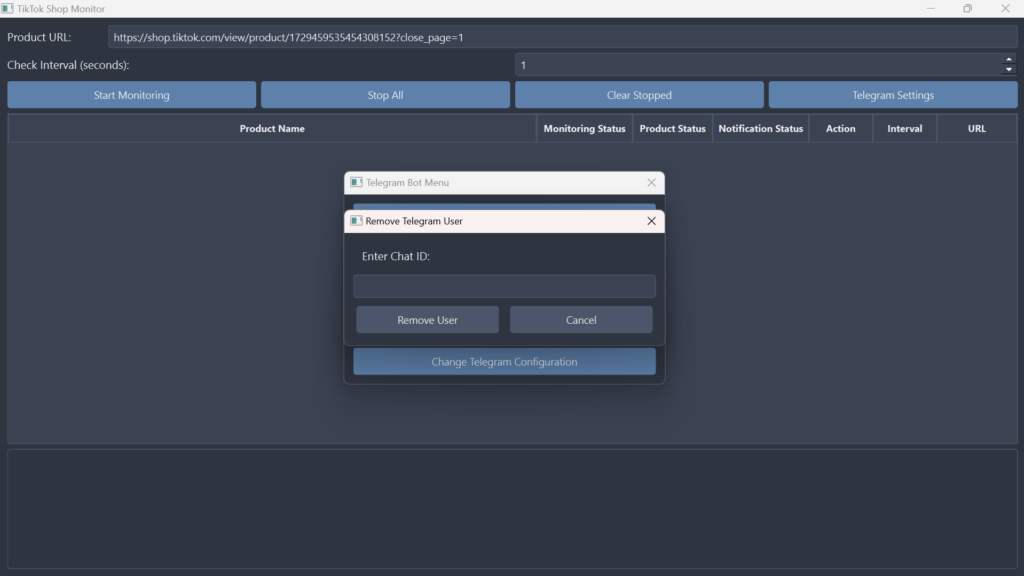Image resolution: width=1024 pixels, height=576 pixels.
Task: Close the TikTok Shop Monitor window
Action: (1005, 8)
